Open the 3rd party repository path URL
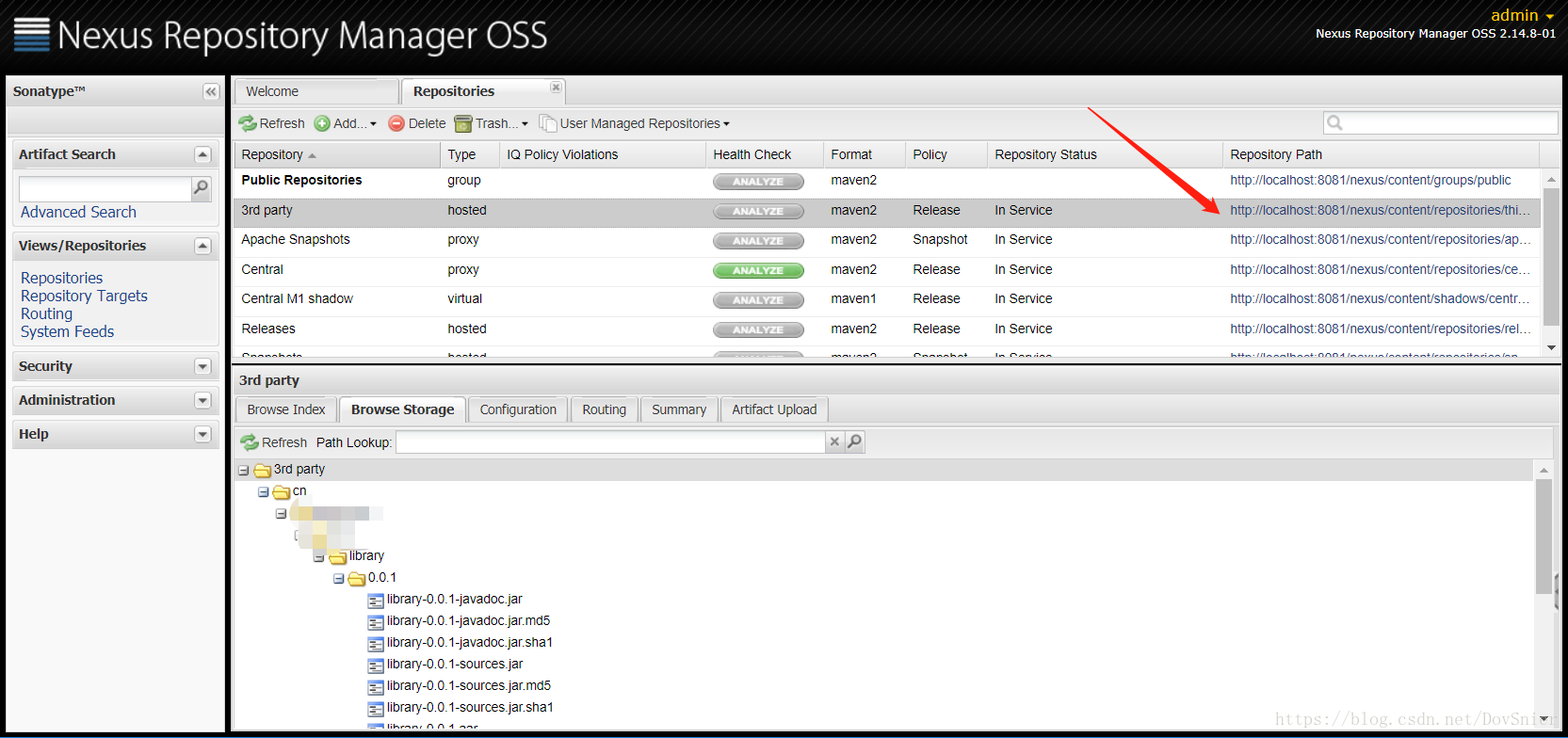The height and width of the screenshot is (738, 1568). 1380,210
